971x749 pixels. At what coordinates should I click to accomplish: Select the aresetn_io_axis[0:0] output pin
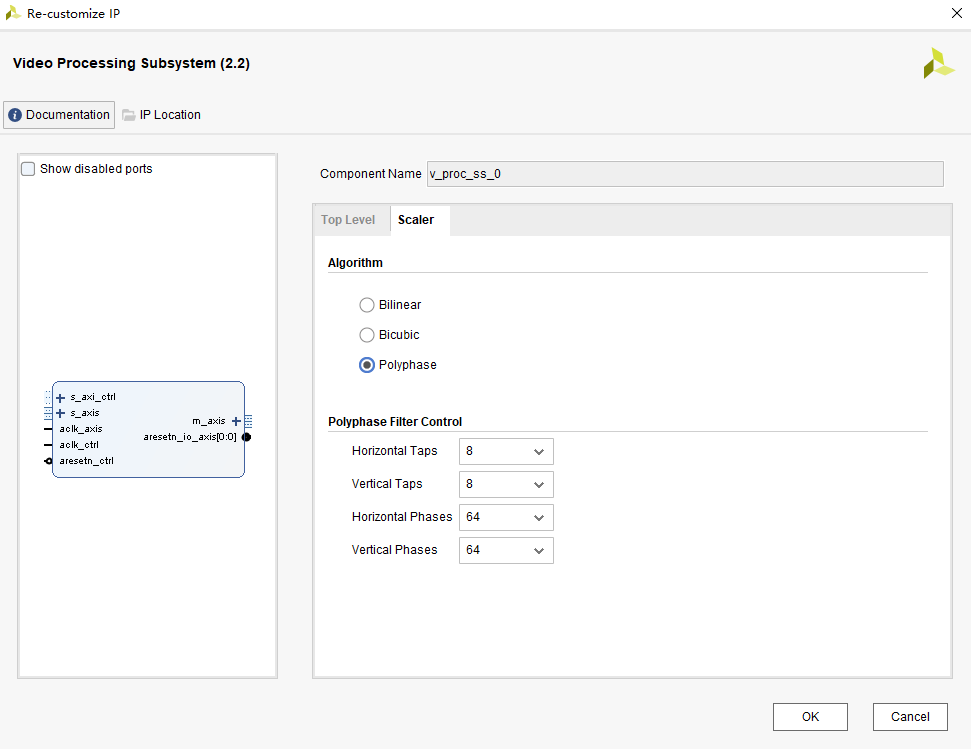tap(246, 437)
